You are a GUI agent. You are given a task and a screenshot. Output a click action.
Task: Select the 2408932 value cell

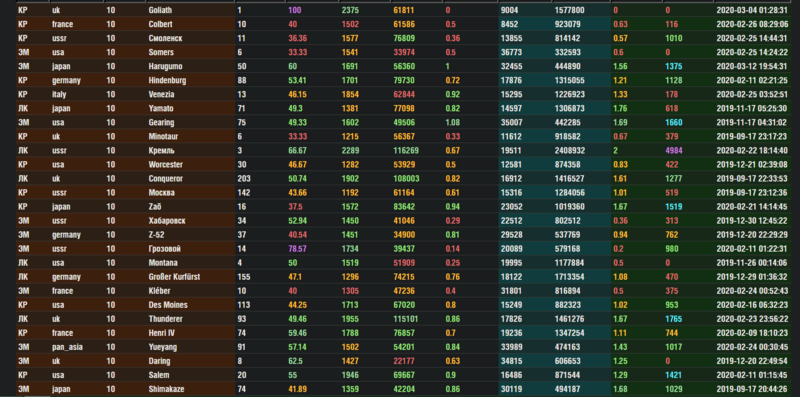click(569, 151)
